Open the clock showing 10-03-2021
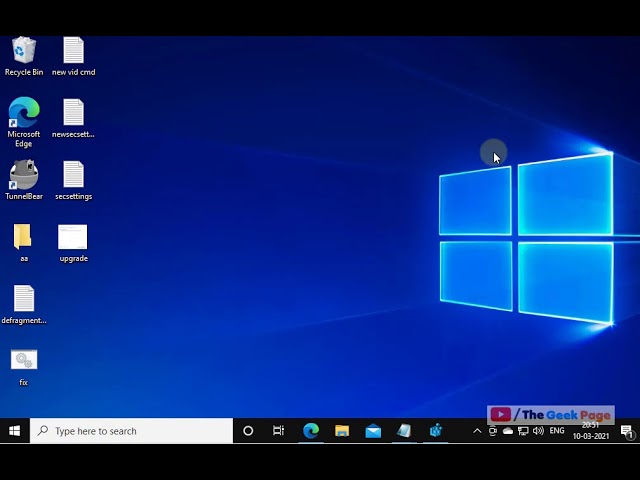 (x=591, y=431)
